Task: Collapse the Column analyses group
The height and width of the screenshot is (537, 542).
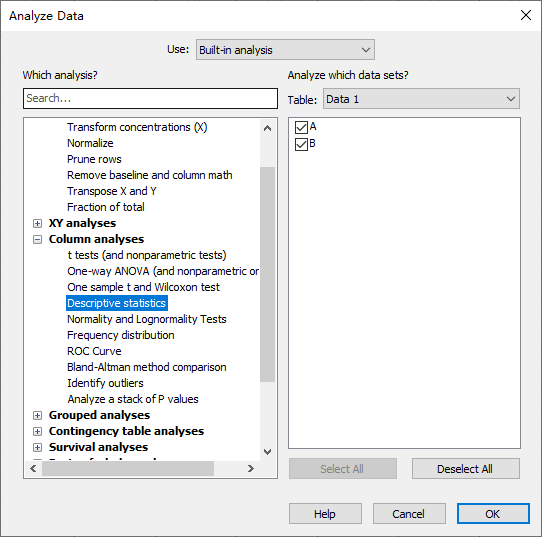Action: point(37,239)
